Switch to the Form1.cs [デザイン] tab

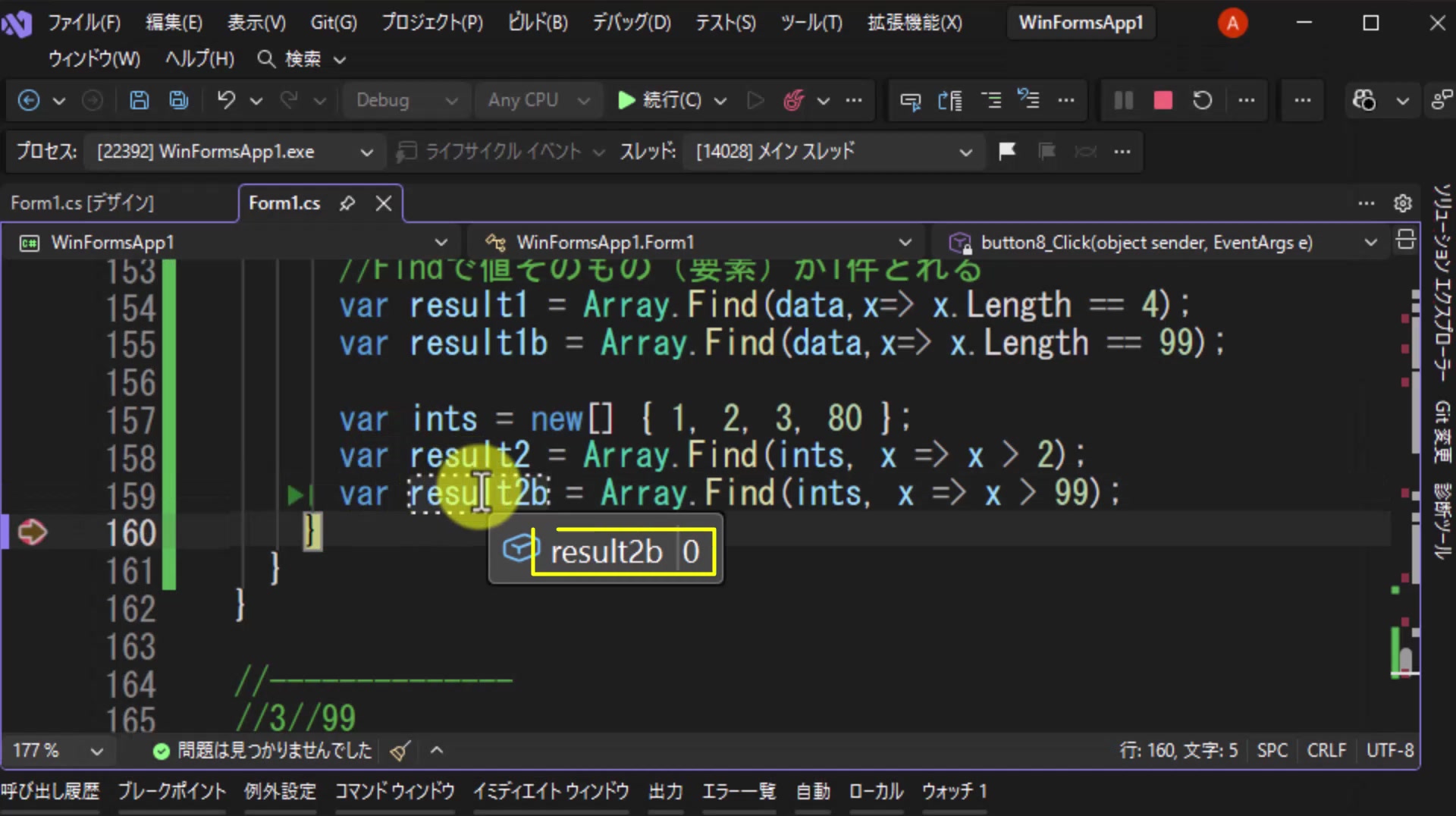click(x=82, y=203)
